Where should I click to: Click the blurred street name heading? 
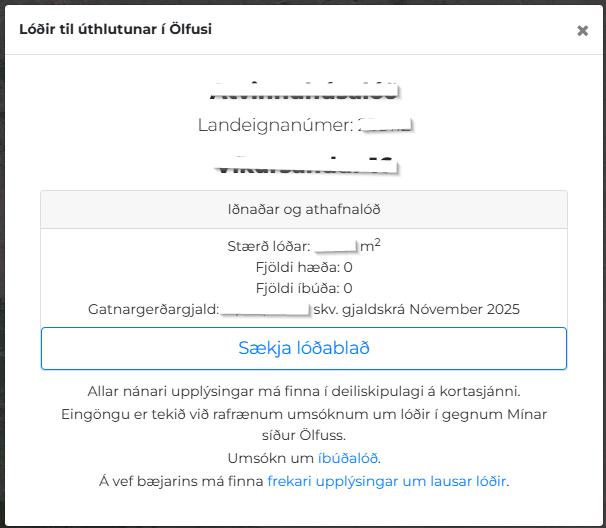click(x=303, y=162)
